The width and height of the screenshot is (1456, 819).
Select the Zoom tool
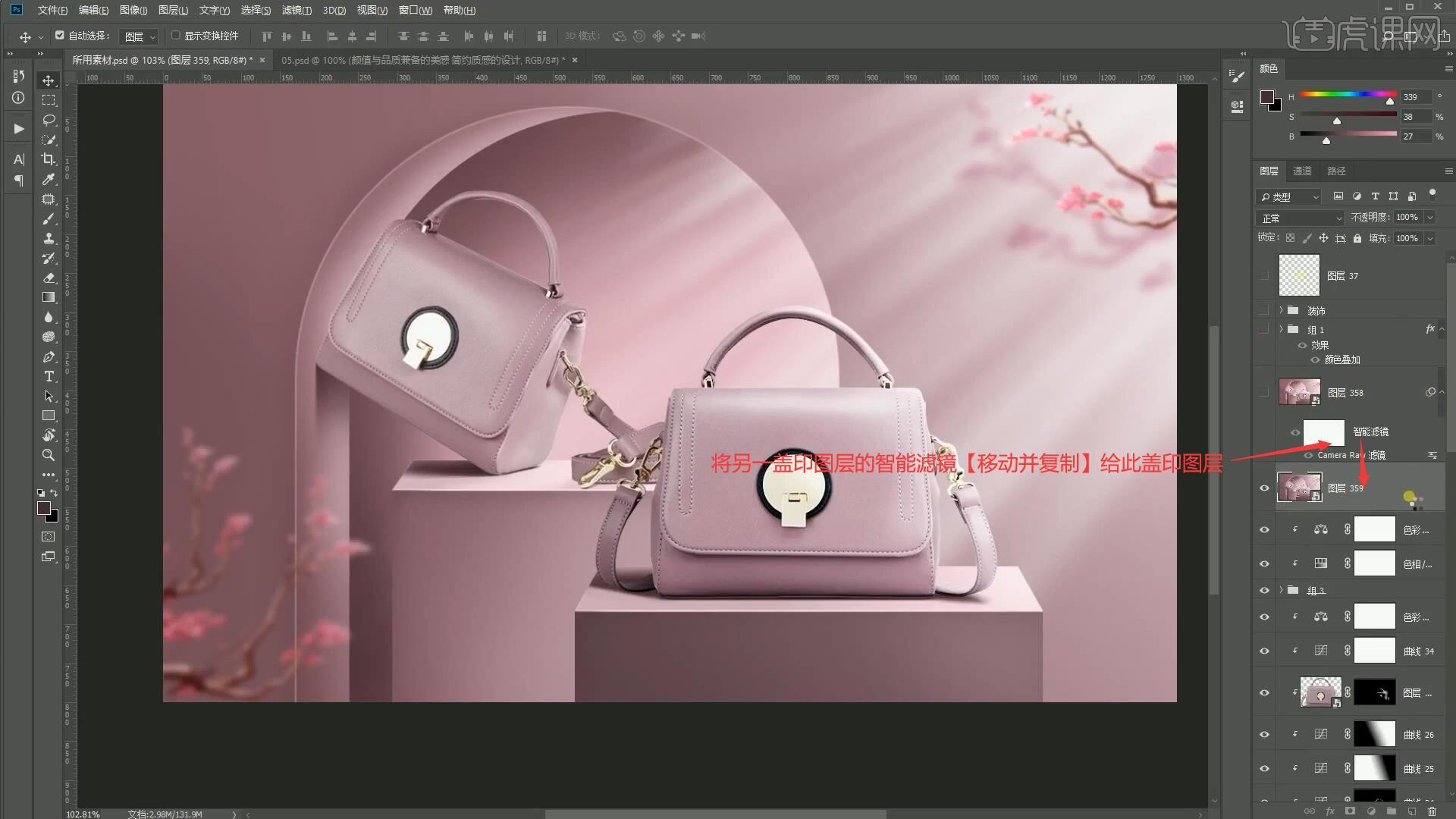[x=49, y=455]
